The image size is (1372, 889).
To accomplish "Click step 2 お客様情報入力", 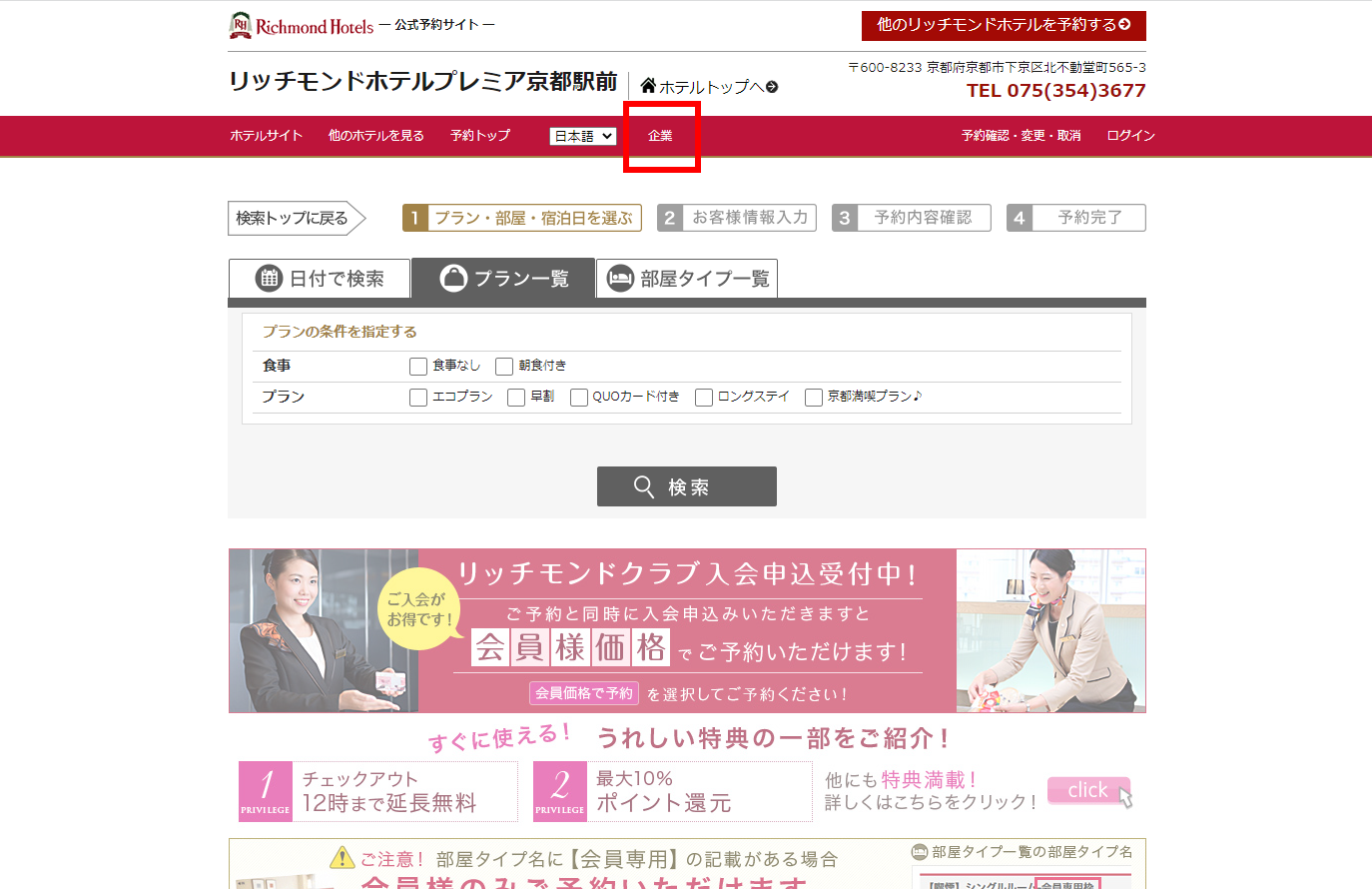I will coord(737,218).
